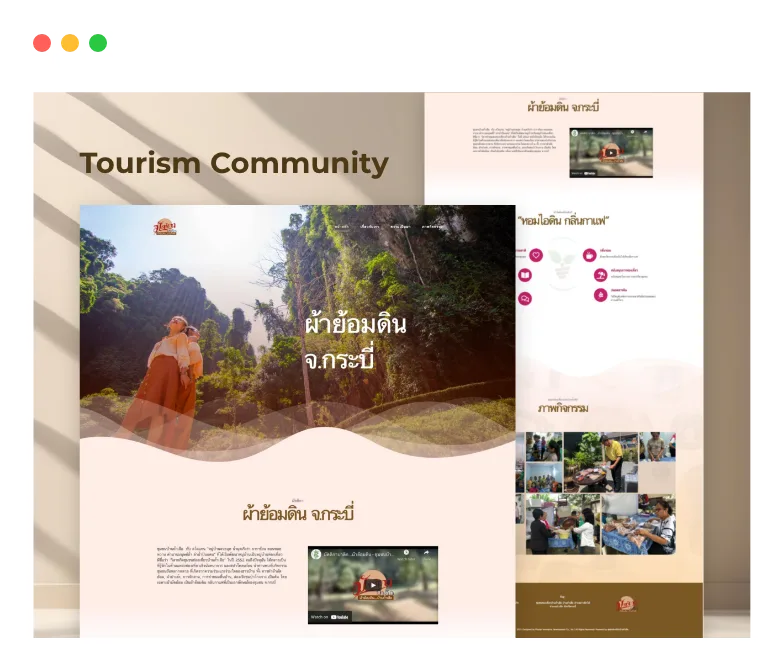Image resolution: width=784 pixels, height=667 pixels.
Task: Click Watch on YouTube on bottom video
Action: (330, 617)
